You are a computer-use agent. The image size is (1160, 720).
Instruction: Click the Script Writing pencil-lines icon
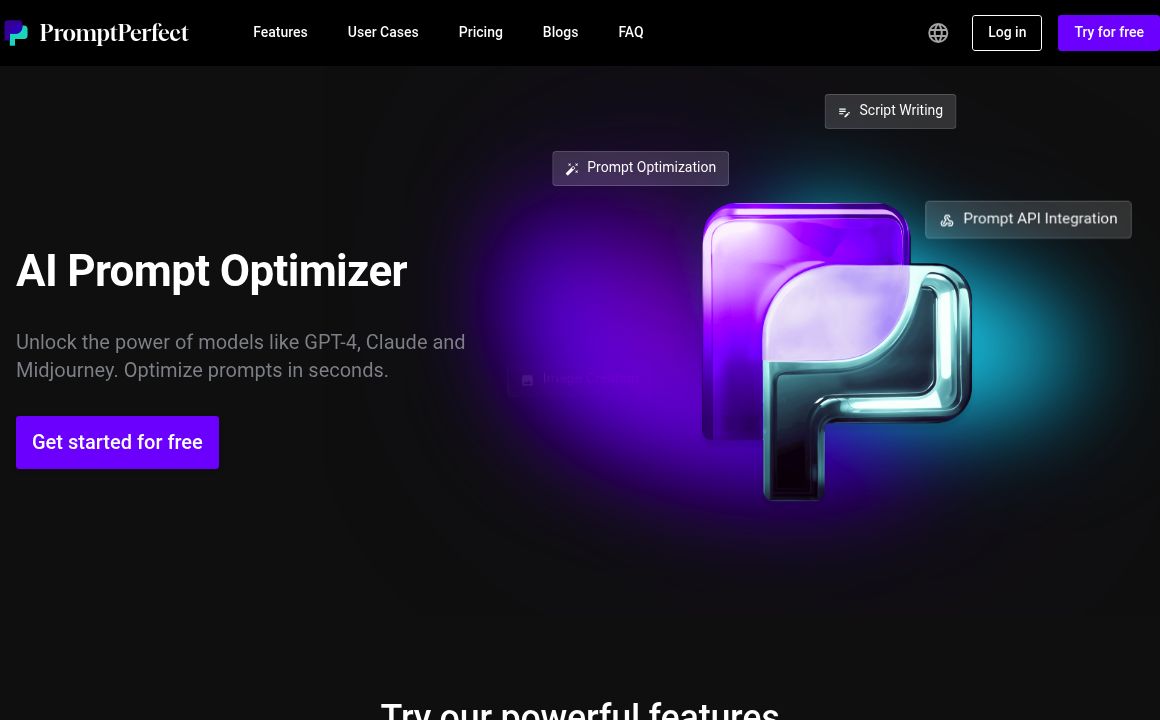click(844, 112)
